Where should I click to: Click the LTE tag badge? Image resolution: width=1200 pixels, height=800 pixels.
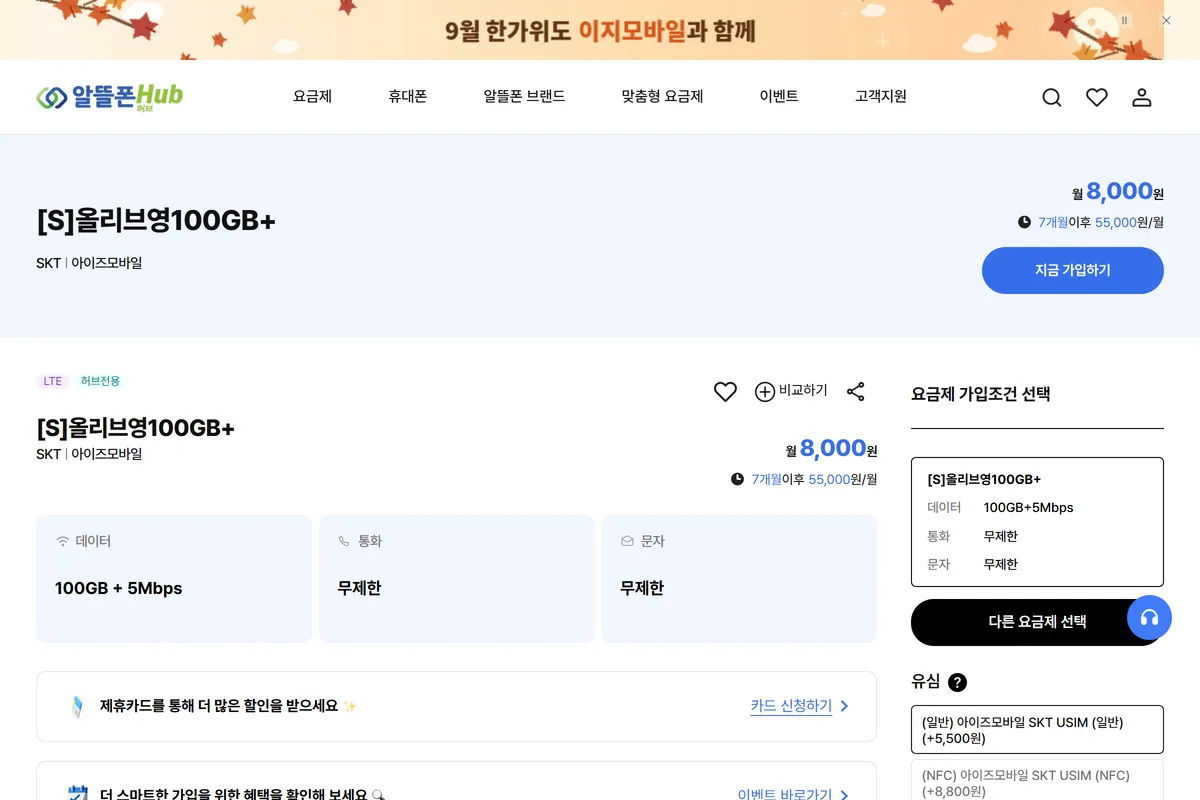(x=53, y=381)
